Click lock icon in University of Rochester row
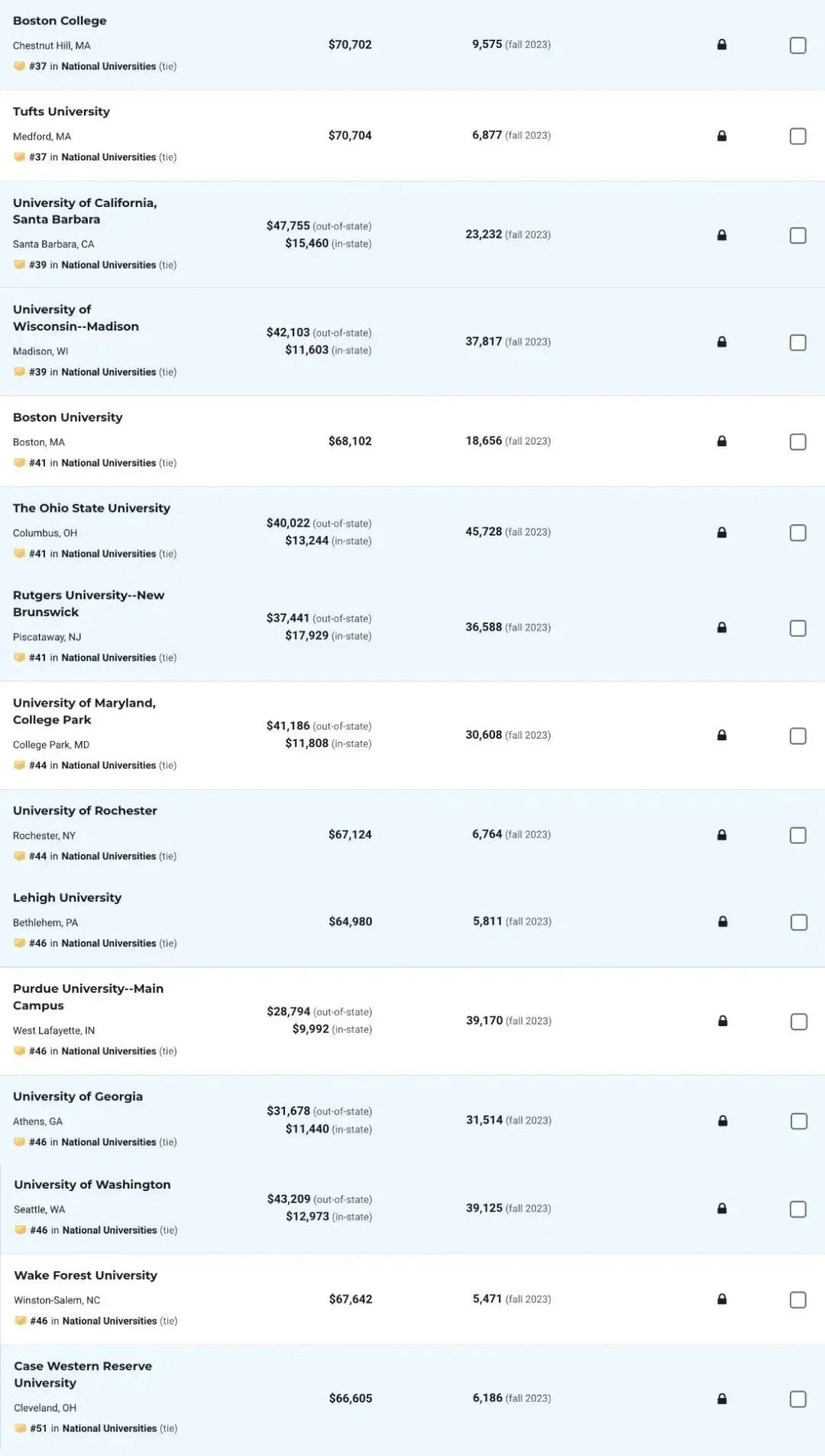Image resolution: width=825 pixels, height=1456 pixels. 722,835
